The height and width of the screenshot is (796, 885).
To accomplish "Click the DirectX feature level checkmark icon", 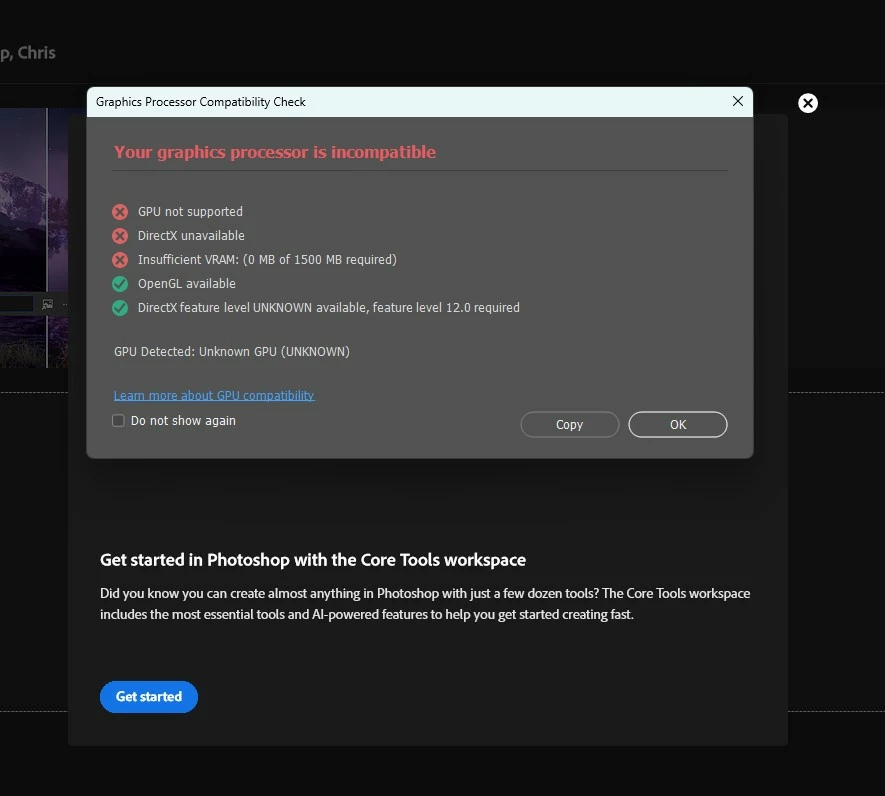I will coord(120,308).
